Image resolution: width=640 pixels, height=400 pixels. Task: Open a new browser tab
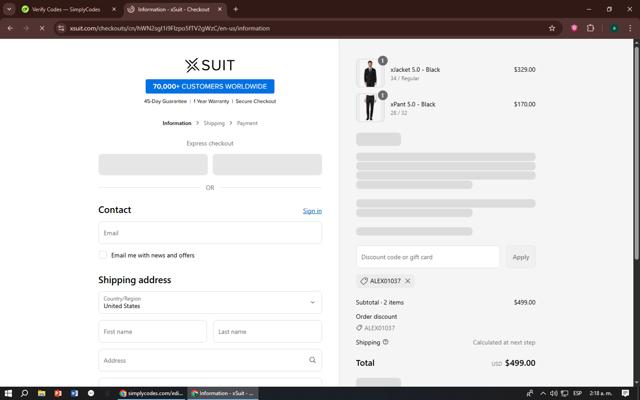(236, 9)
